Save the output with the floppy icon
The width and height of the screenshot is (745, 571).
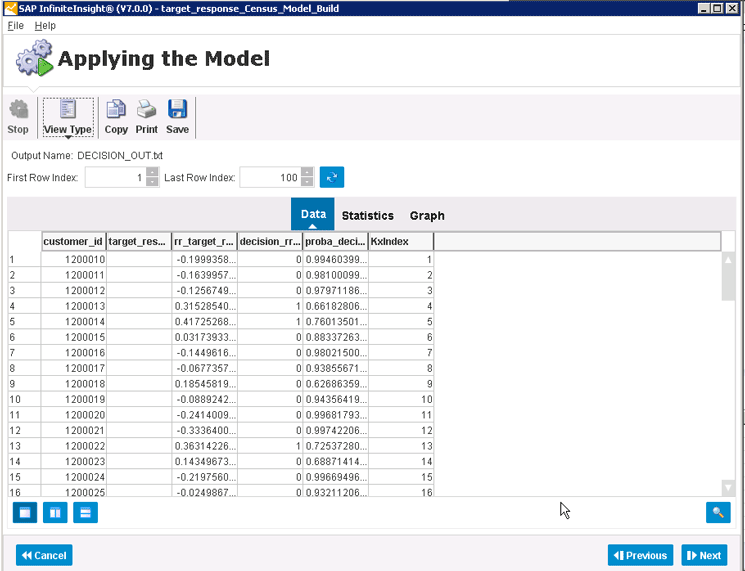pyautogui.click(x=178, y=111)
